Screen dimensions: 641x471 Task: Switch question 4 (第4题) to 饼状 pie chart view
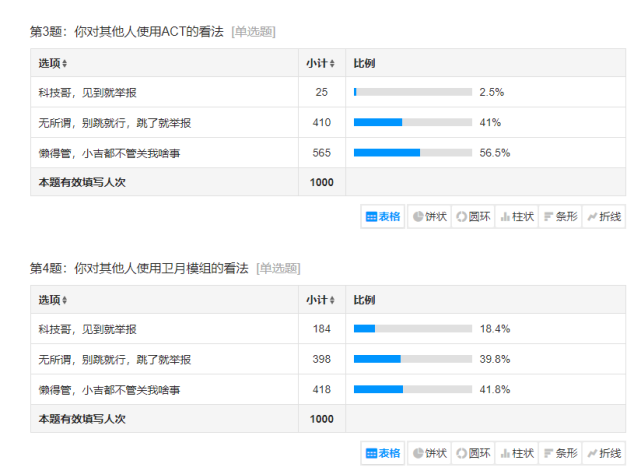pos(429,454)
